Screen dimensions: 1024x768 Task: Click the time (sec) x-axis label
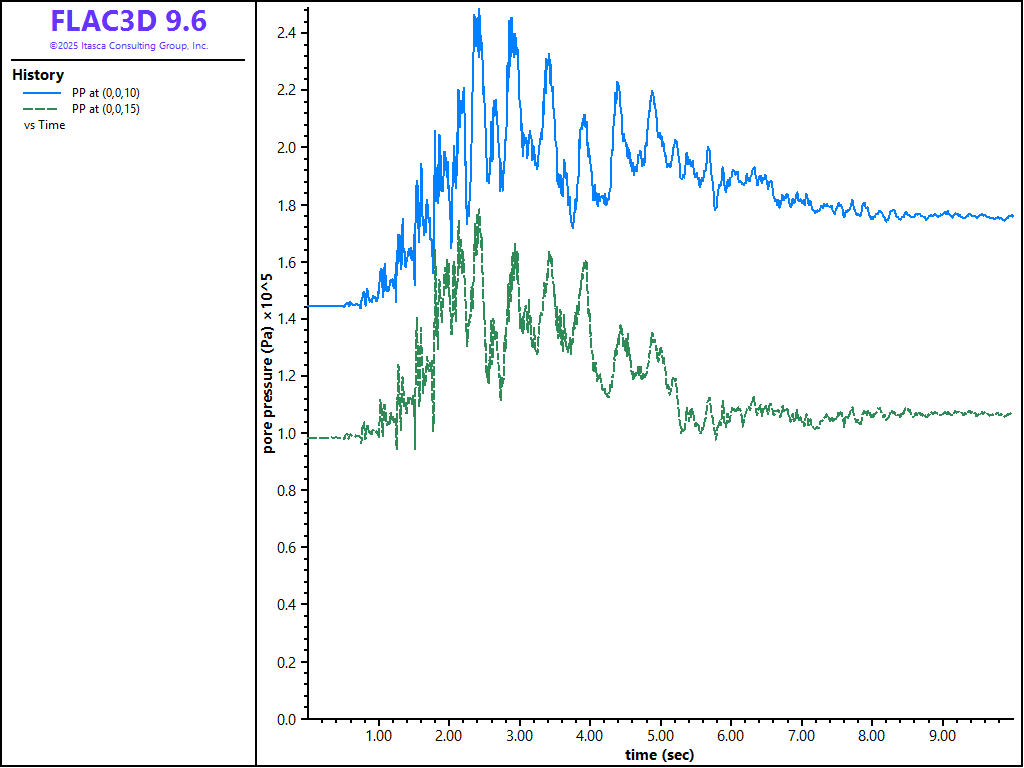point(659,755)
